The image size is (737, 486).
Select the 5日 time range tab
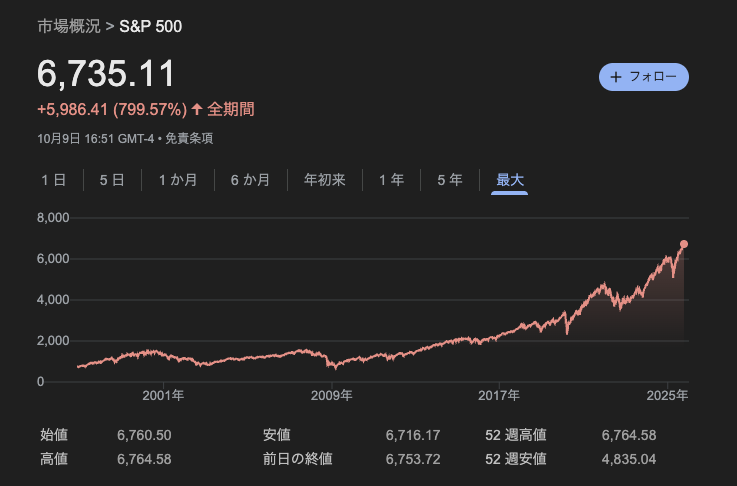click(112, 180)
